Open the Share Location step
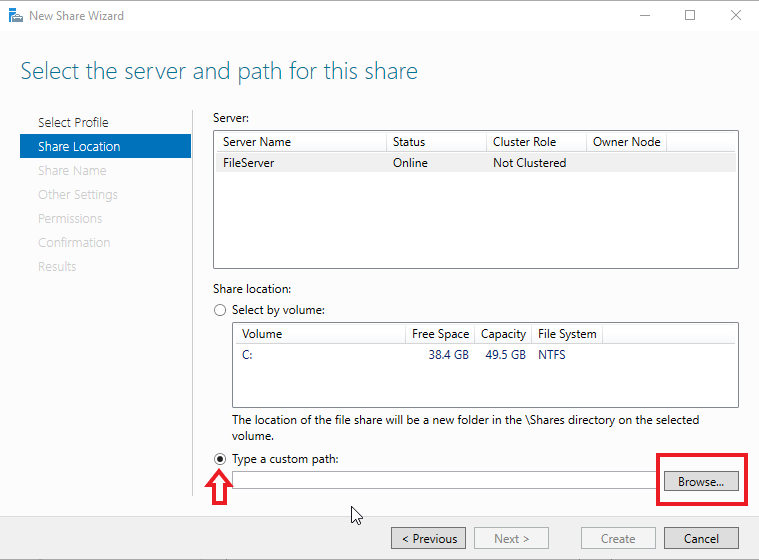The height and width of the screenshot is (560, 759). tap(106, 146)
